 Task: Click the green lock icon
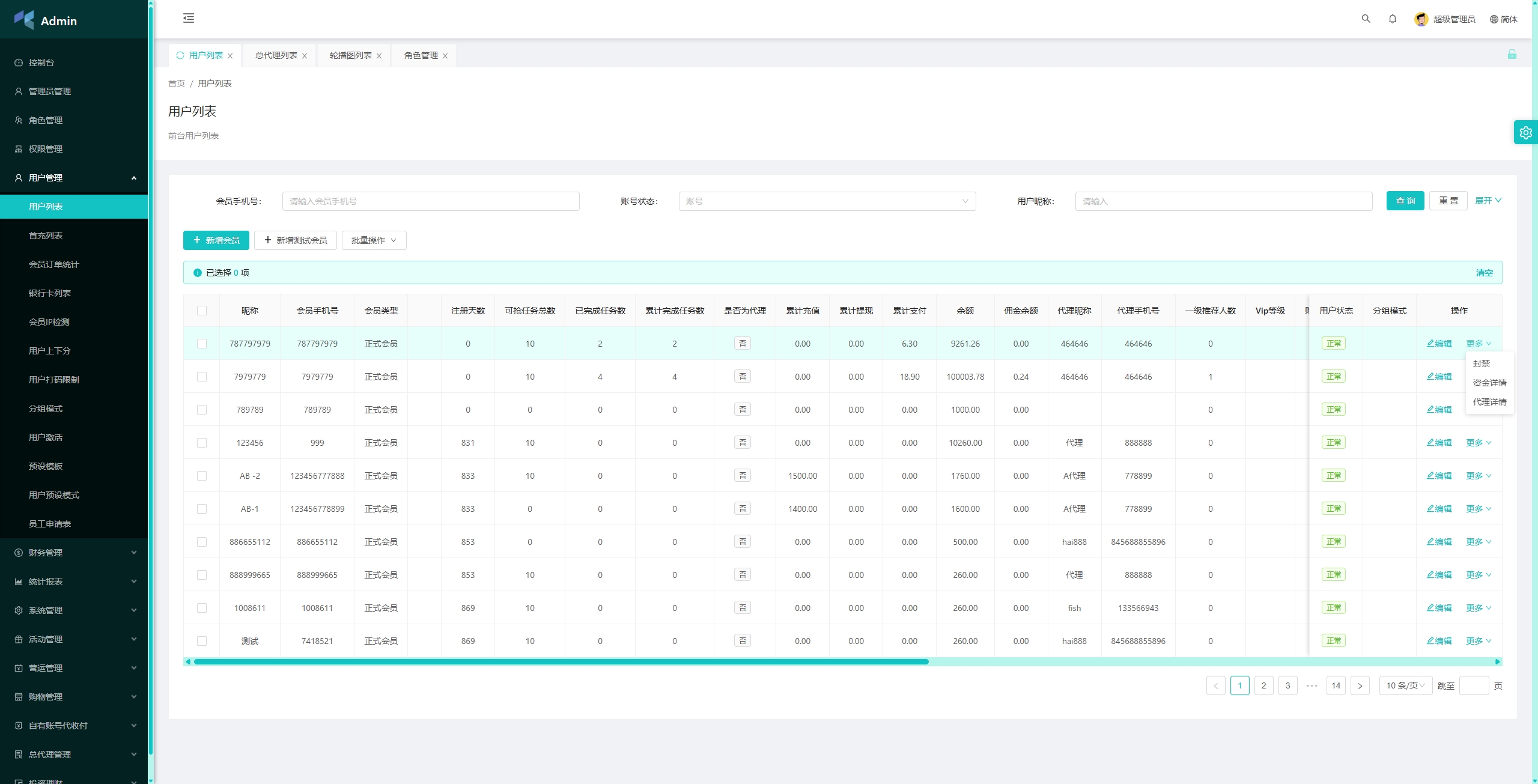[x=1512, y=55]
